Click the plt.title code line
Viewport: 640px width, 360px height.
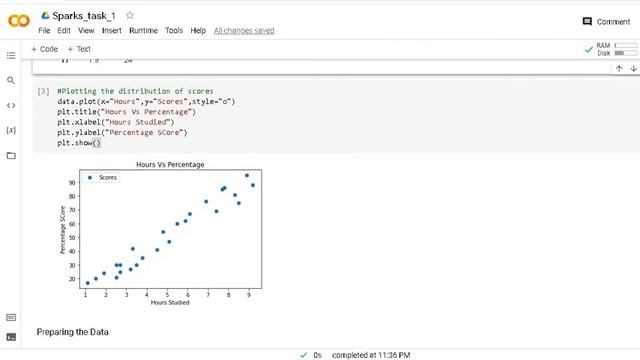127,112
